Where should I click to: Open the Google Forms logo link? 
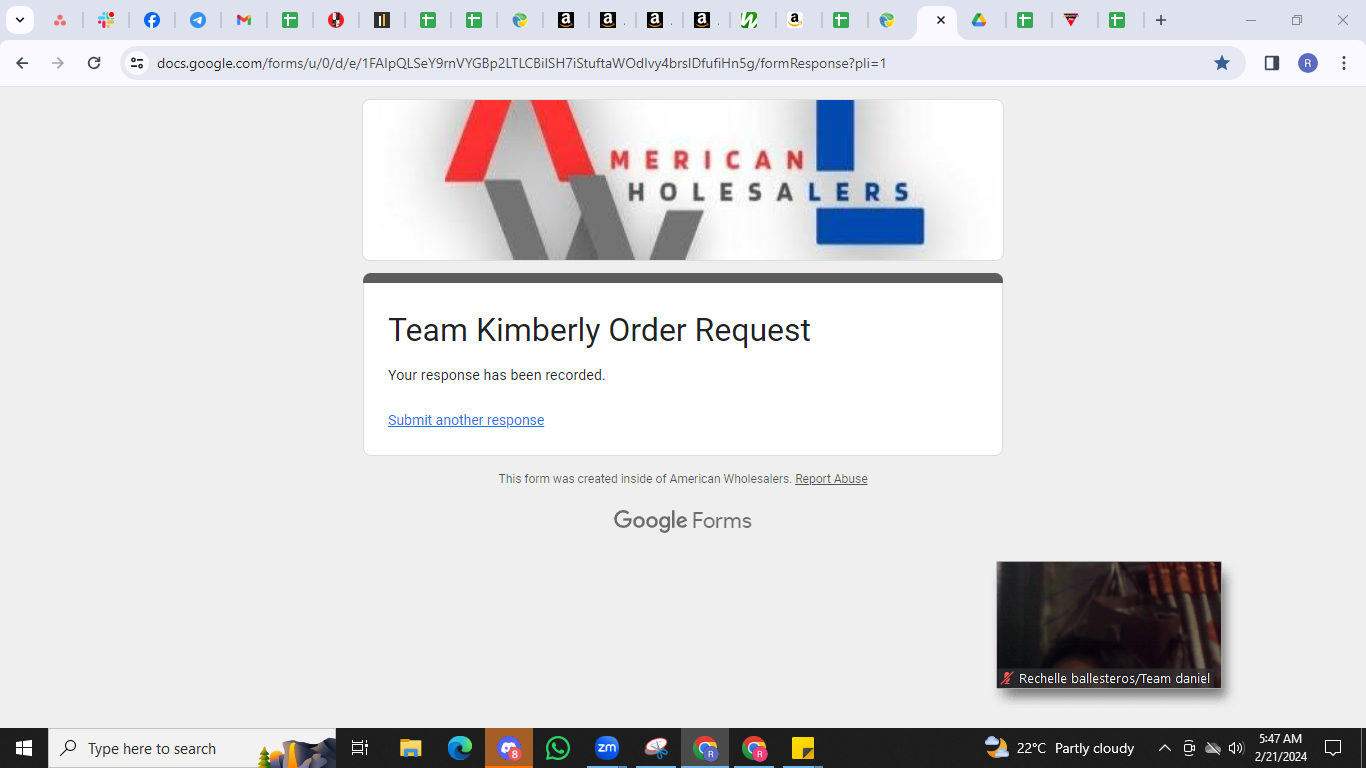coord(683,520)
